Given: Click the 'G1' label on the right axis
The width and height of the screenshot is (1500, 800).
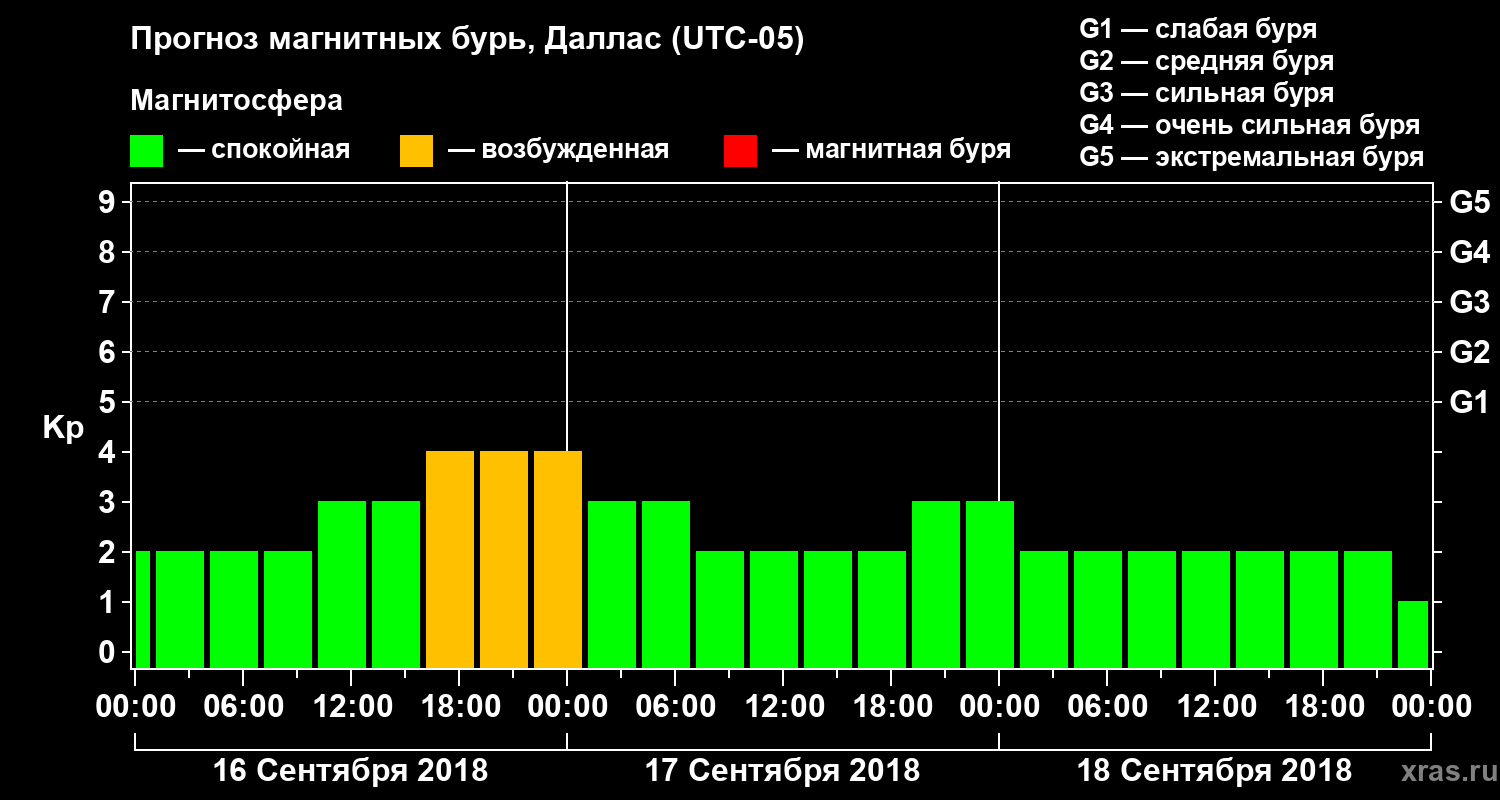Looking at the screenshot, I should (x=1469, y=402).
